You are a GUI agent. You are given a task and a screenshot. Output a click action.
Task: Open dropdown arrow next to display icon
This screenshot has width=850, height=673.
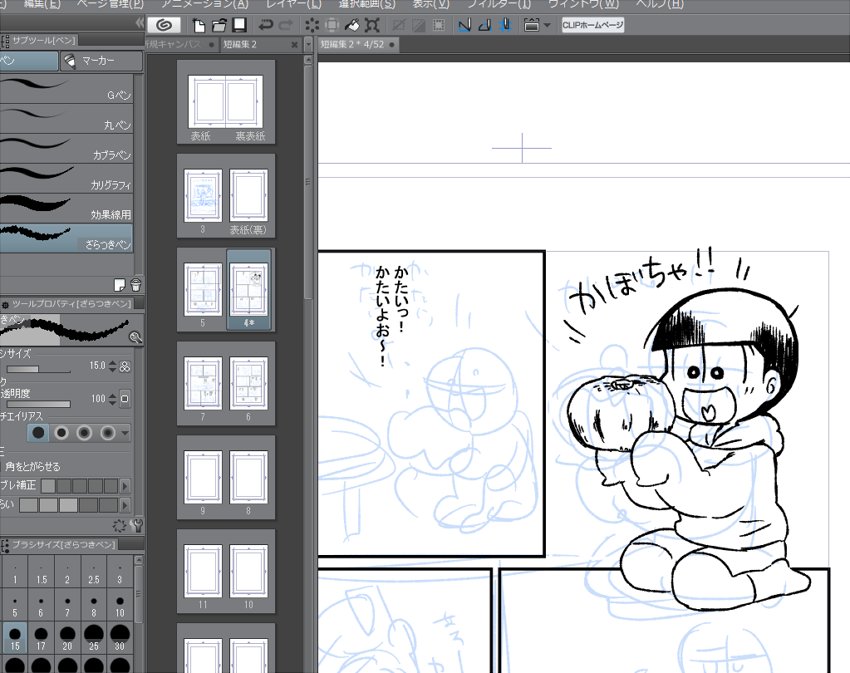pyautogui.click(x=547, y=25)
